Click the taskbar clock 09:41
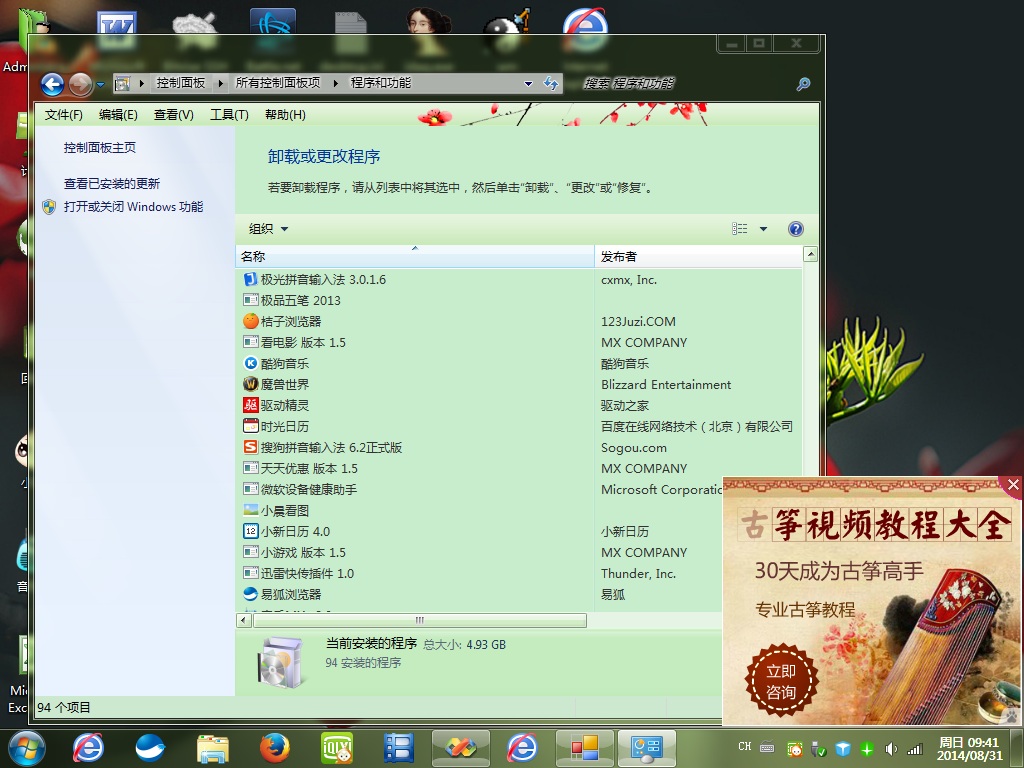The height and width of the screenshot is (768, 1024). (x=968, y=749)
